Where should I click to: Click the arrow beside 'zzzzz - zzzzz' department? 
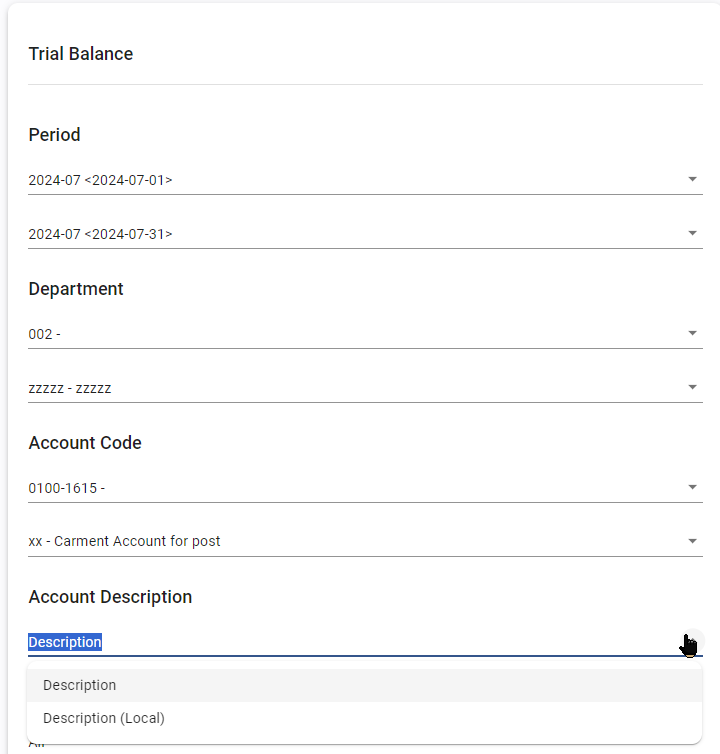[x=692, y=388]
